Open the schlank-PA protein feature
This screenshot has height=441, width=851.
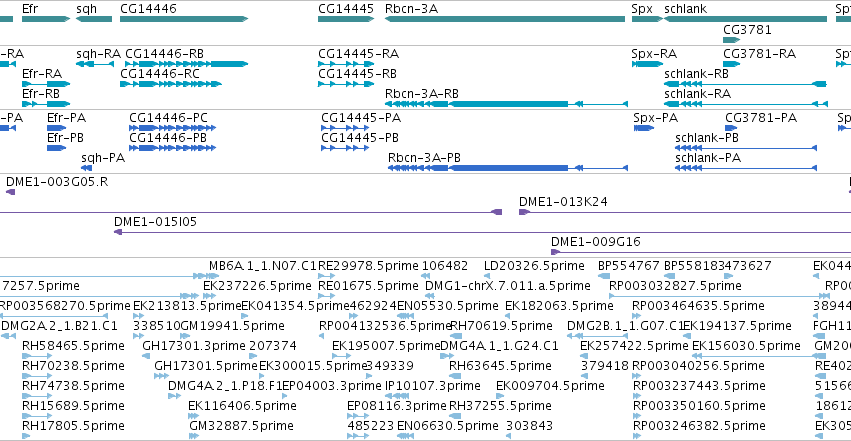tap(746, 168)
